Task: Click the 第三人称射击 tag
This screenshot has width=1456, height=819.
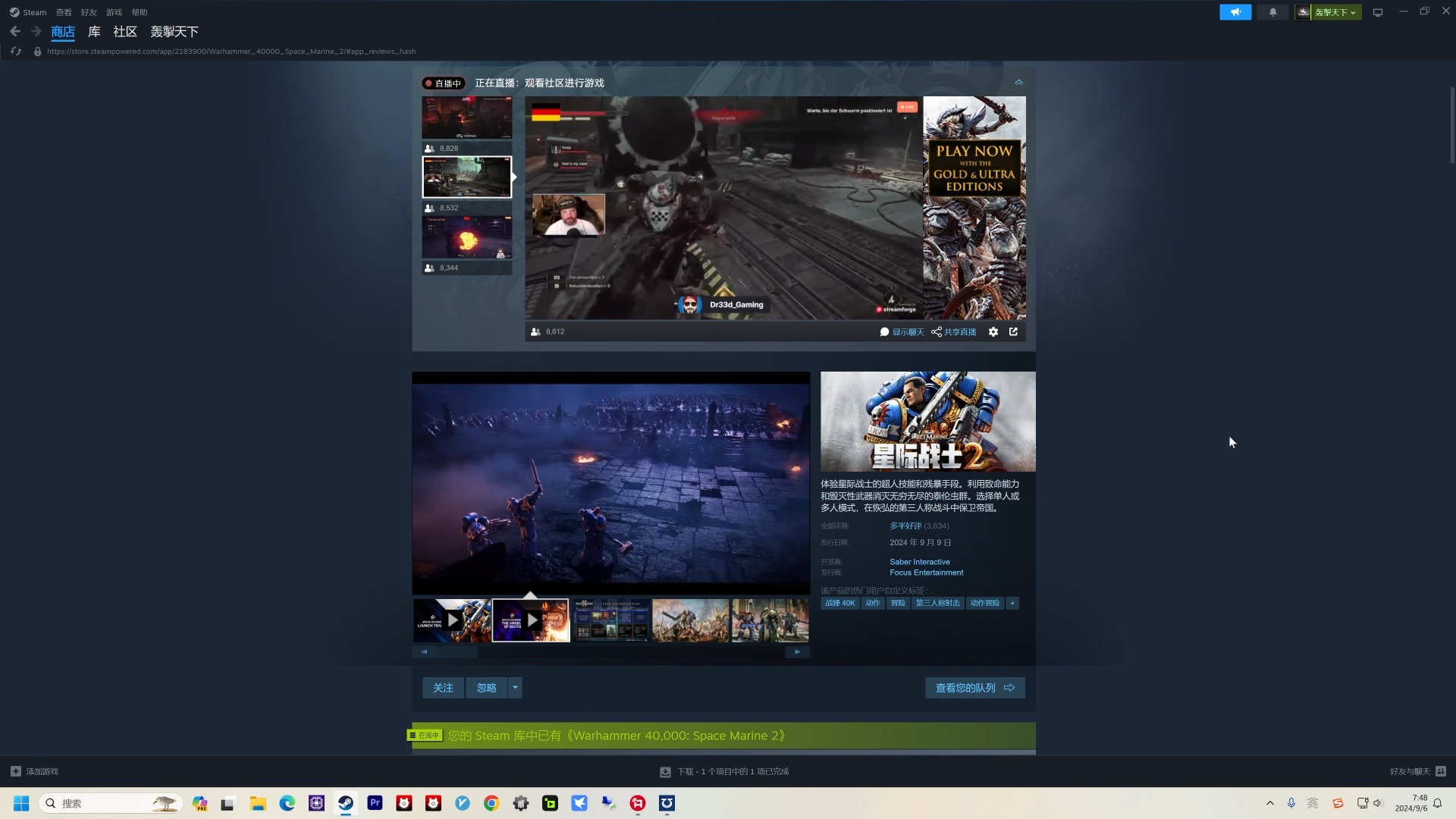Action: (x=938, y=604)
